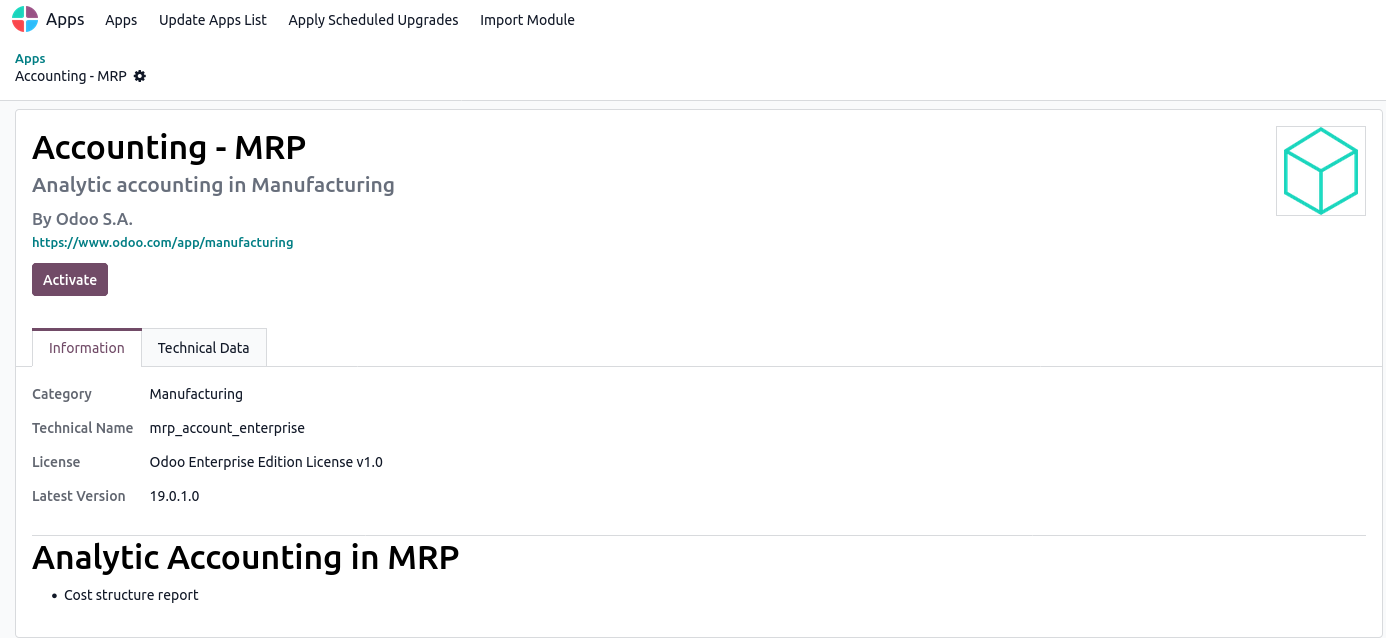The height and width of the screenshot is (638, 1386).
Task: Click the teal cube module icon
Action: 1320,171
